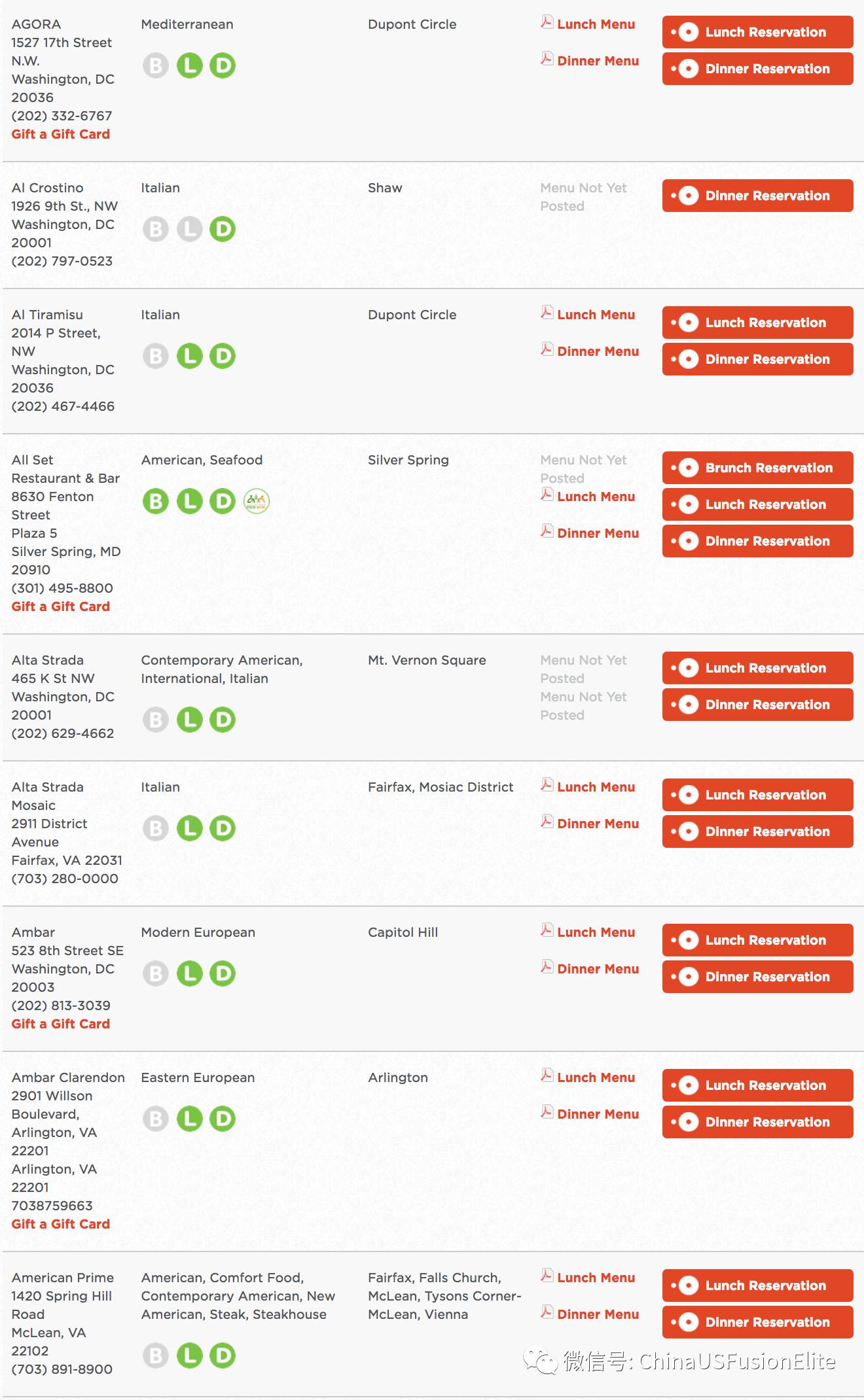Book a Brunch Reservation at All Set
Viewport: 864px width, 1400px height.
[x=758, y=468]
